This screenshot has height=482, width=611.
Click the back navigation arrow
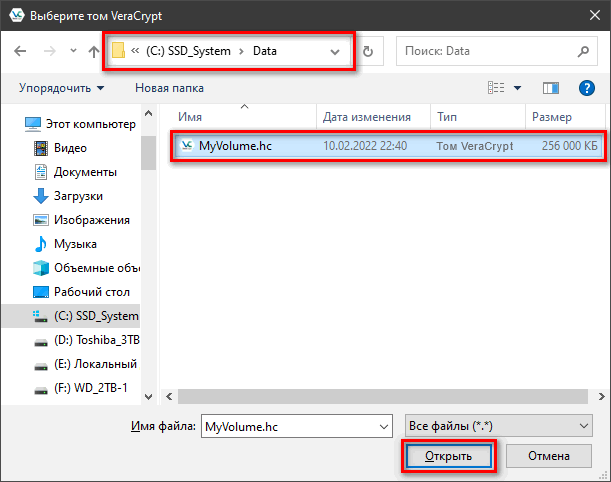[x=20, y=51]
